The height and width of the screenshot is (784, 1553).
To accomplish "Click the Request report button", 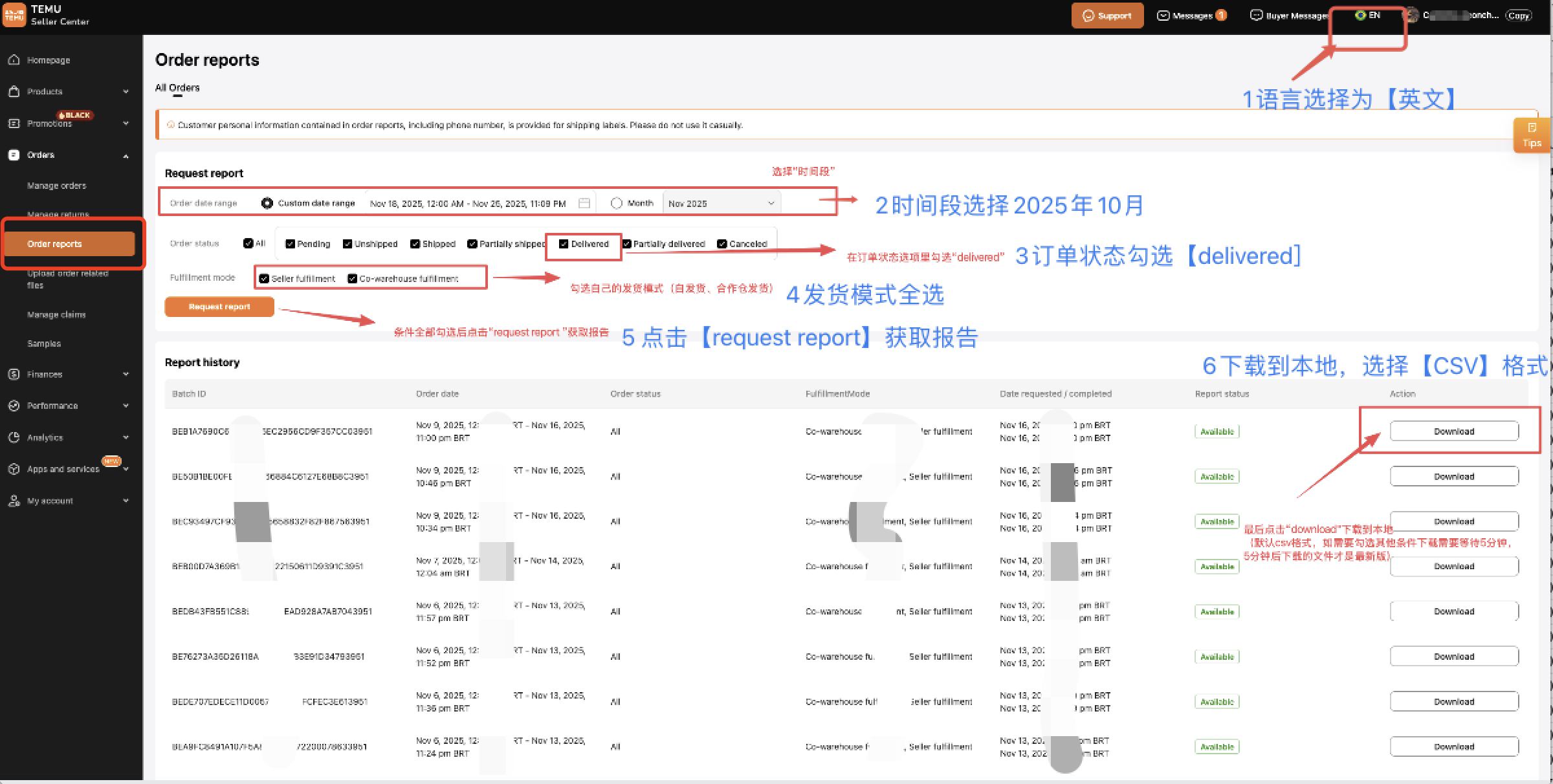I will [x=219, y=307].
